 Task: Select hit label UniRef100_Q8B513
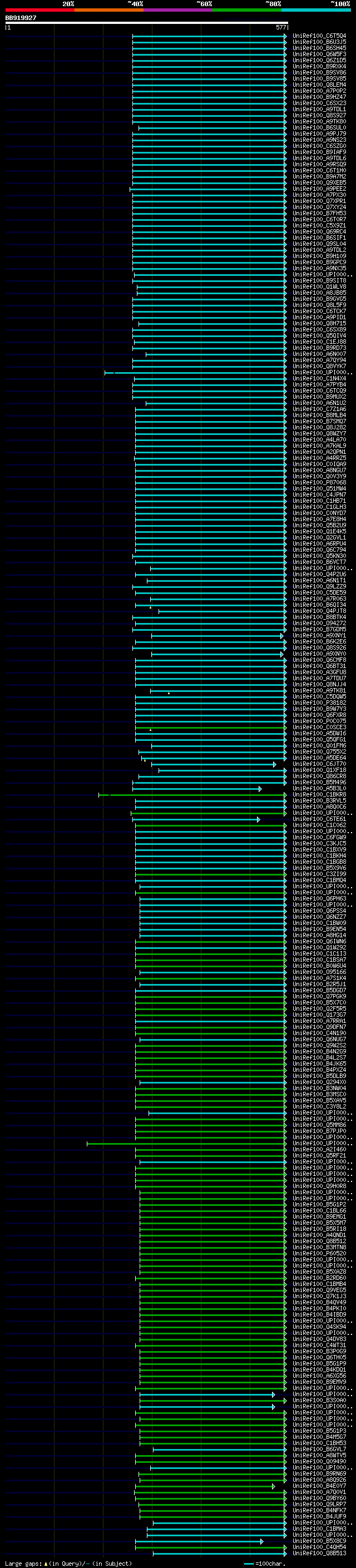(319, 1554)
